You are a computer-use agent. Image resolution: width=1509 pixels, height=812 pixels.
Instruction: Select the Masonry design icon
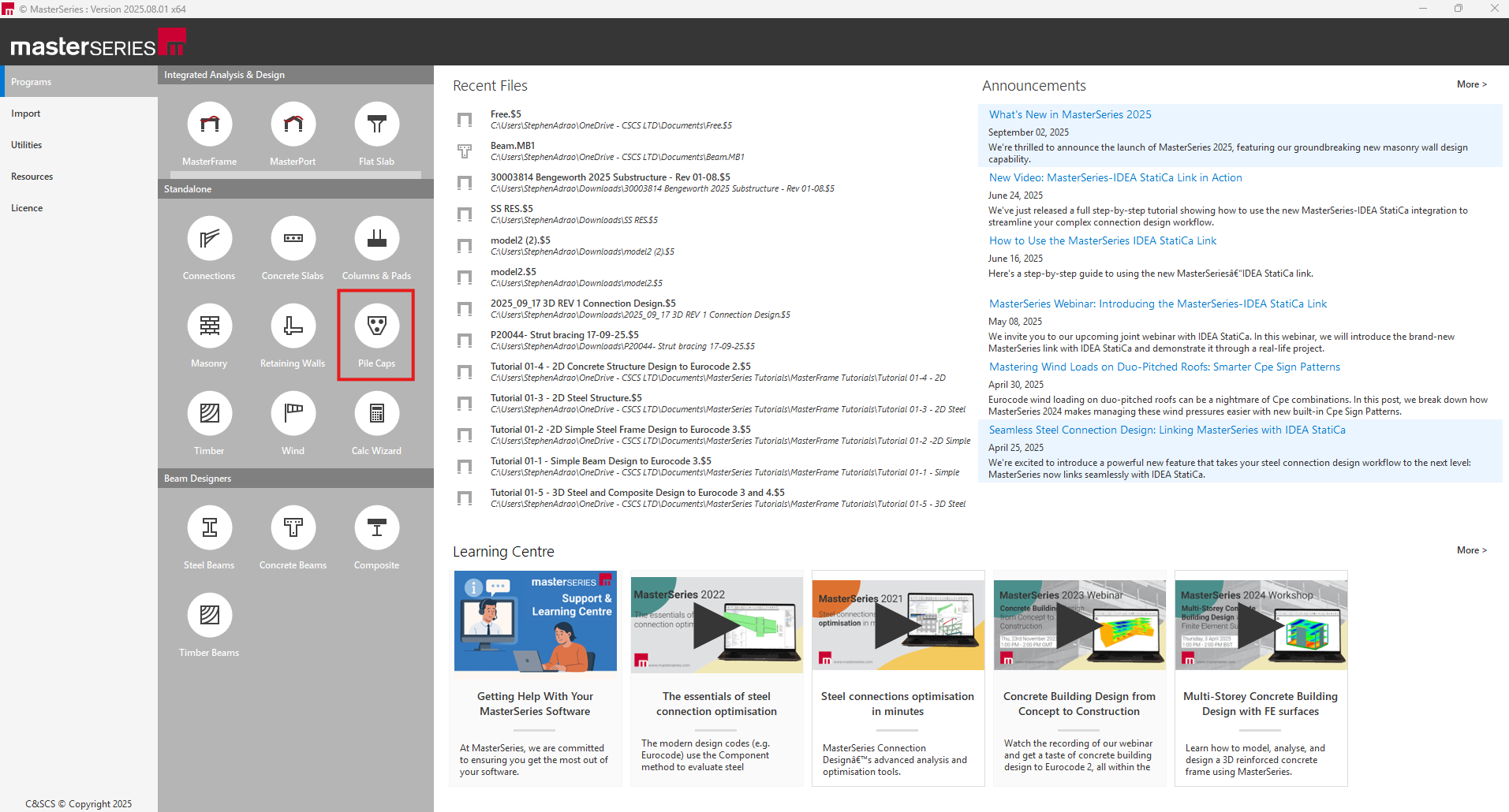209,326
